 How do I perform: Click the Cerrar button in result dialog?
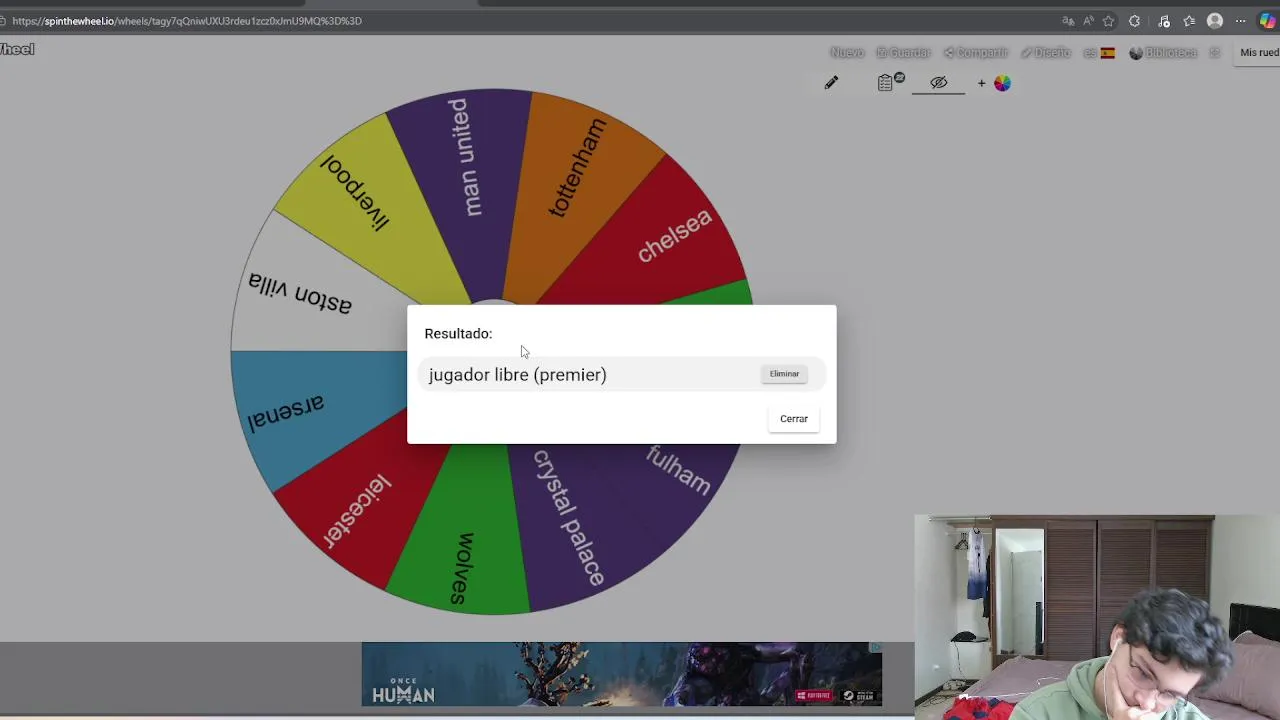793,419
